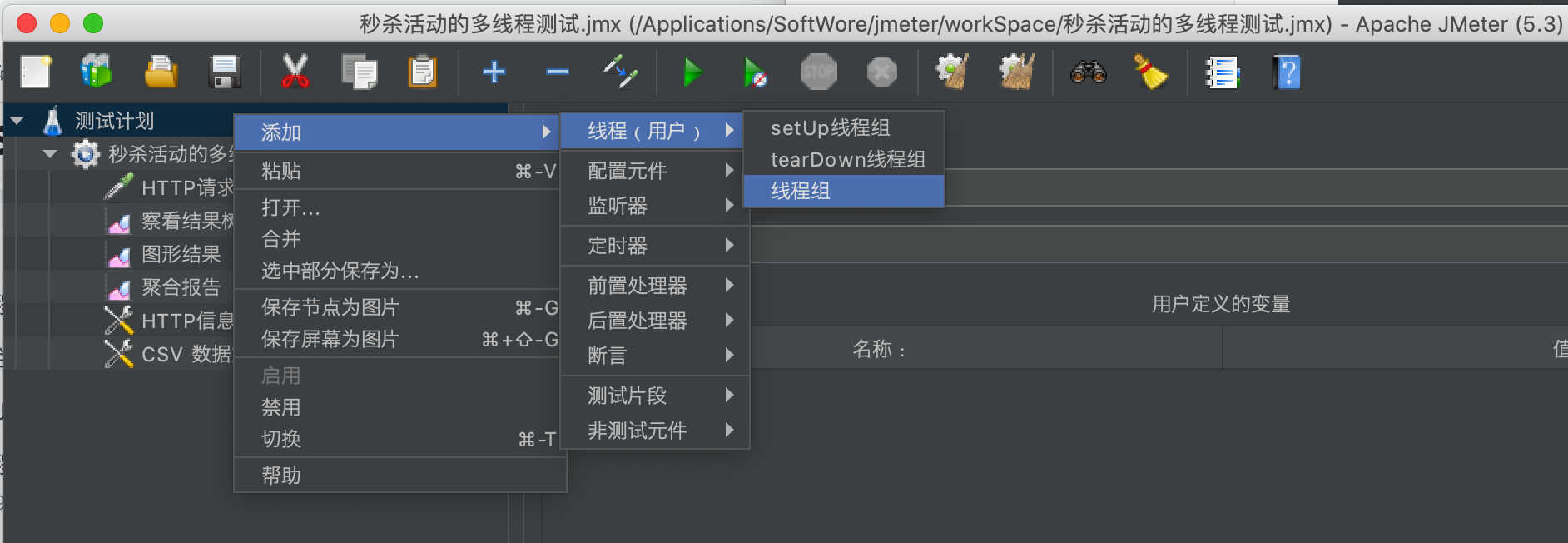Viewport: 1568px width, 543px height.
Task: Select the HTTP信息头 config node
Action: click(187, 321)
